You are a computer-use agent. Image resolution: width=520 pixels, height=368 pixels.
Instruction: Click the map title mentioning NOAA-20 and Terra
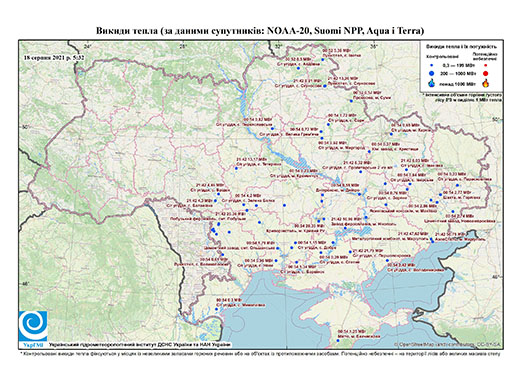260,31
